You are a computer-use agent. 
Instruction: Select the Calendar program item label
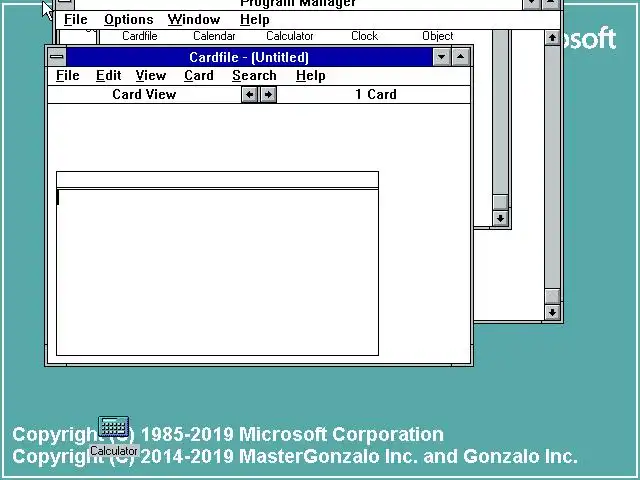[214, 36]
